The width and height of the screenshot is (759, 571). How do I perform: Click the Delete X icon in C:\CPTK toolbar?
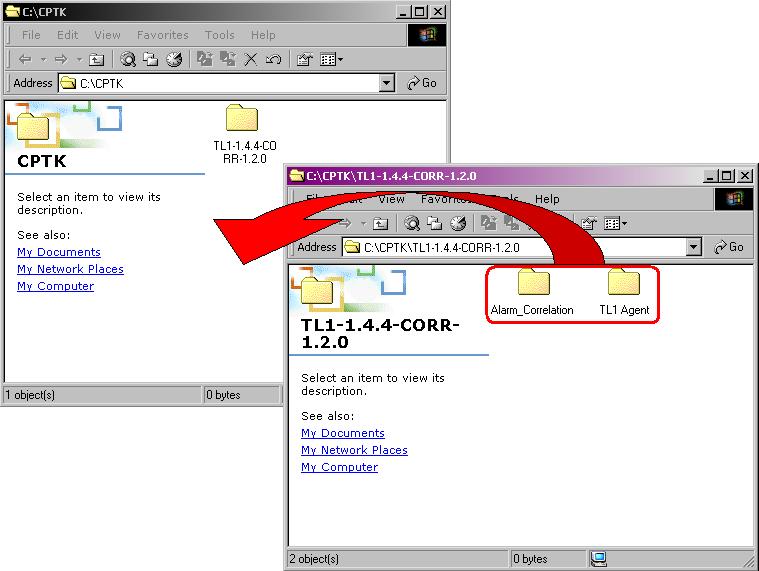(x=251, y=60)
